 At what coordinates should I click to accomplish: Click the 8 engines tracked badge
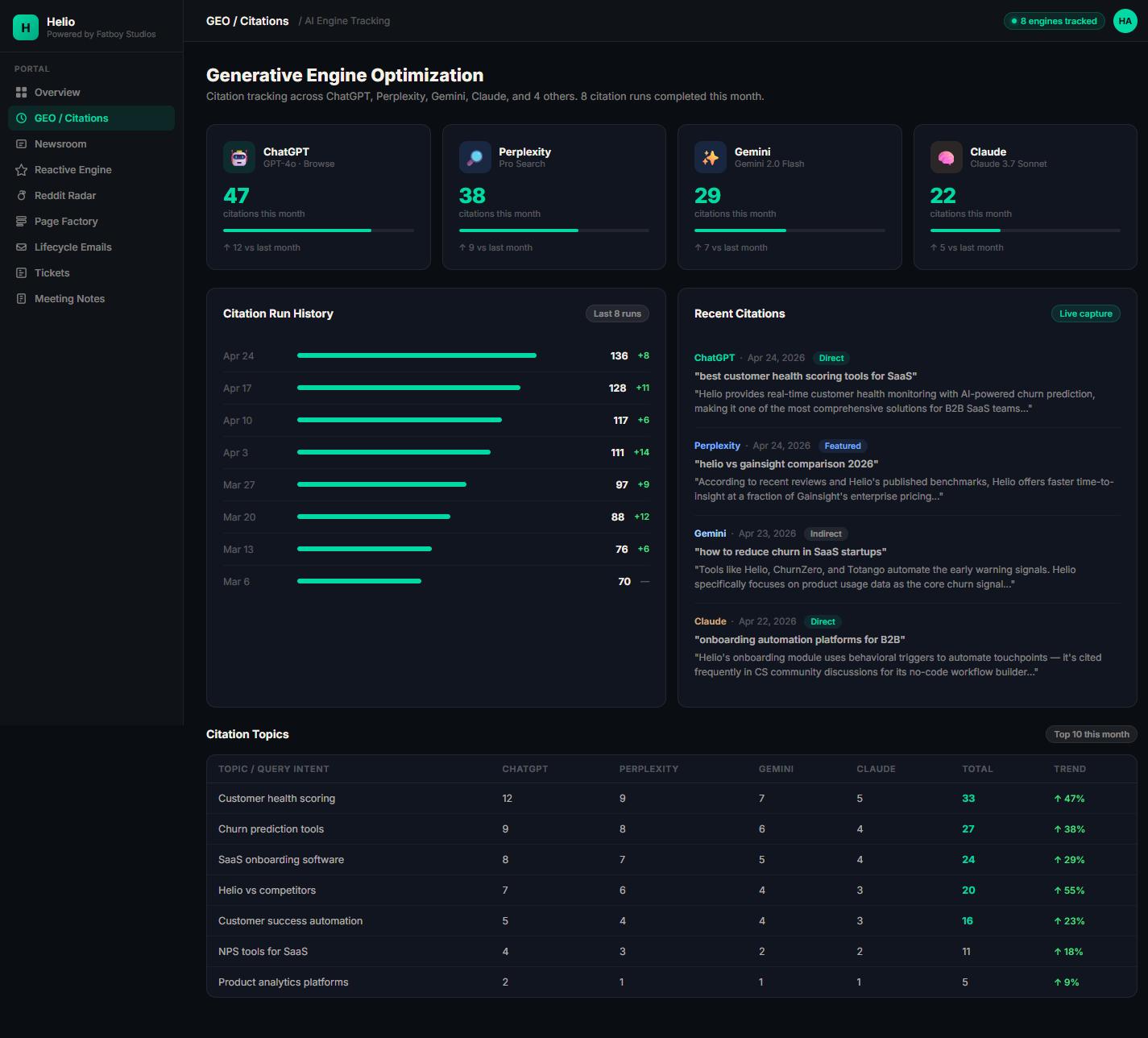tap(1055, 21)
